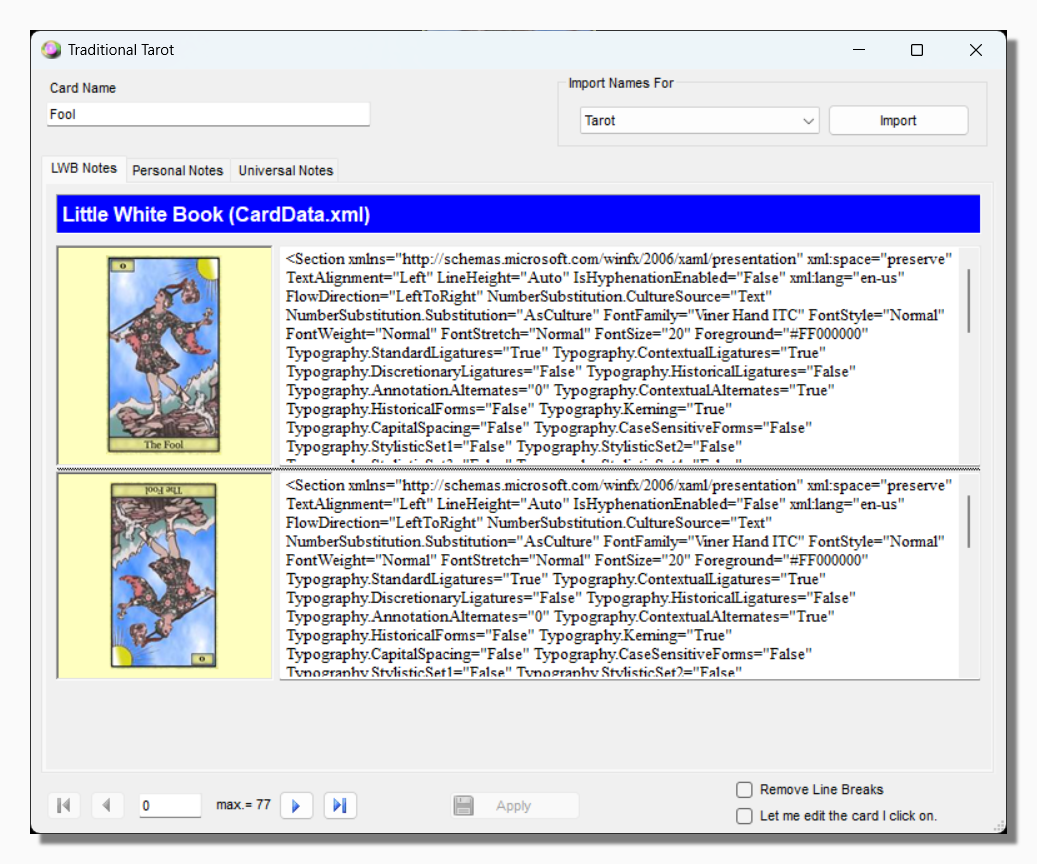Viewport: 1037px width, 864px height.
Task: Click the card number input field
Action: (x=170, y=805)
